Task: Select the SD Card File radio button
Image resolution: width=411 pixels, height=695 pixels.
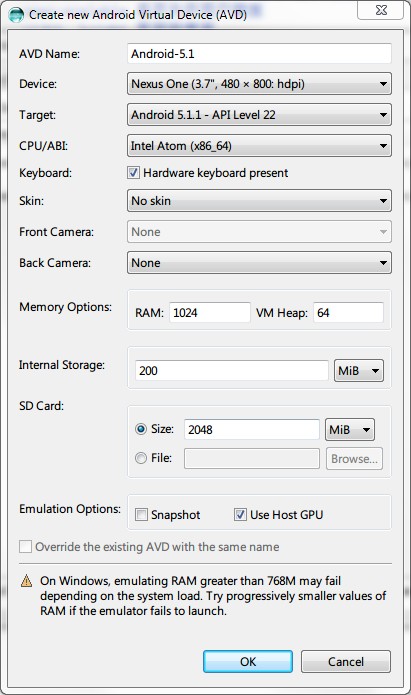Action: (x=141, y=458)
